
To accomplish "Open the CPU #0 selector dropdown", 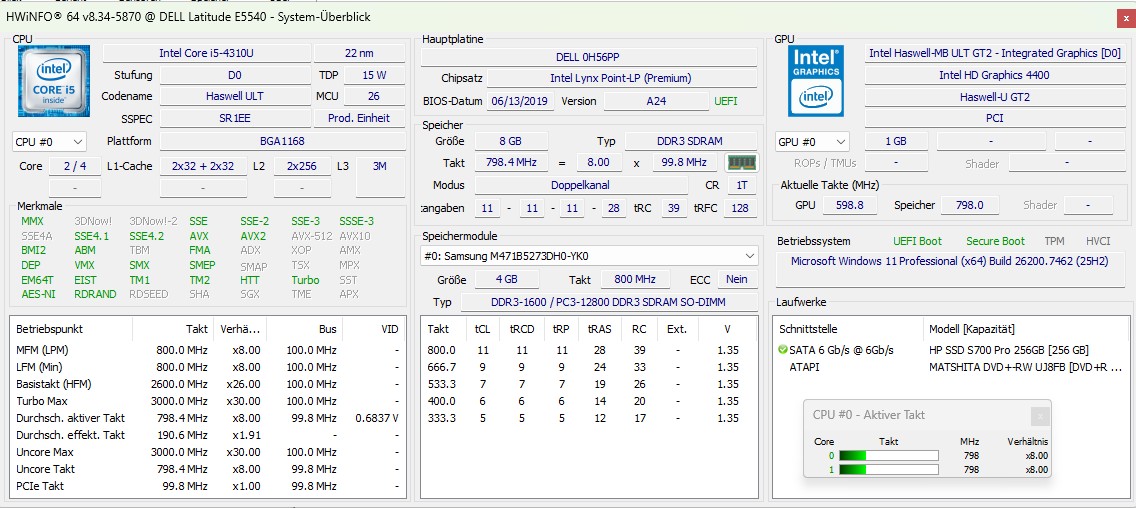I will [49, 142].
